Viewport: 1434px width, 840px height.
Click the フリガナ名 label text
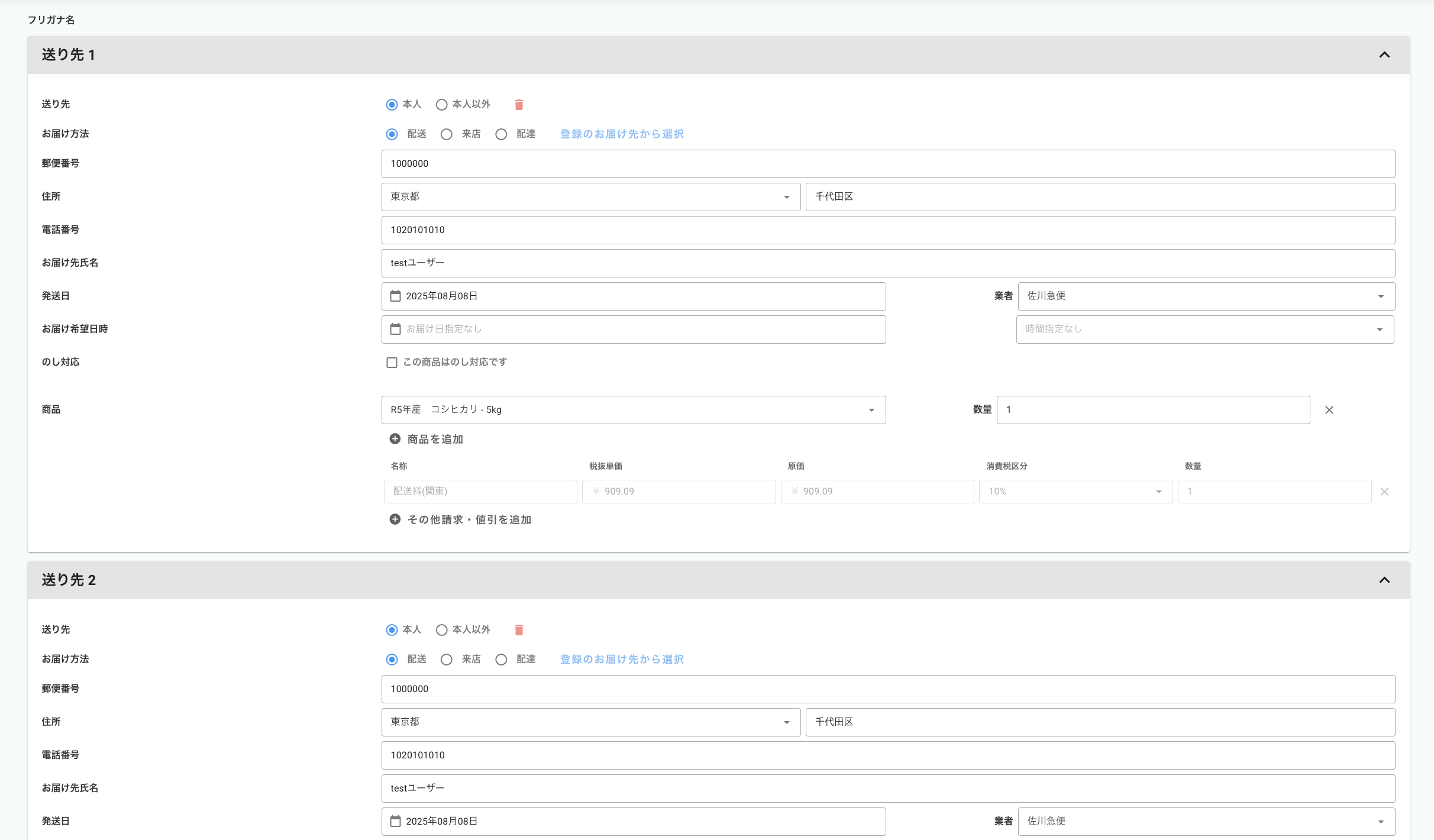coord(51,20)
